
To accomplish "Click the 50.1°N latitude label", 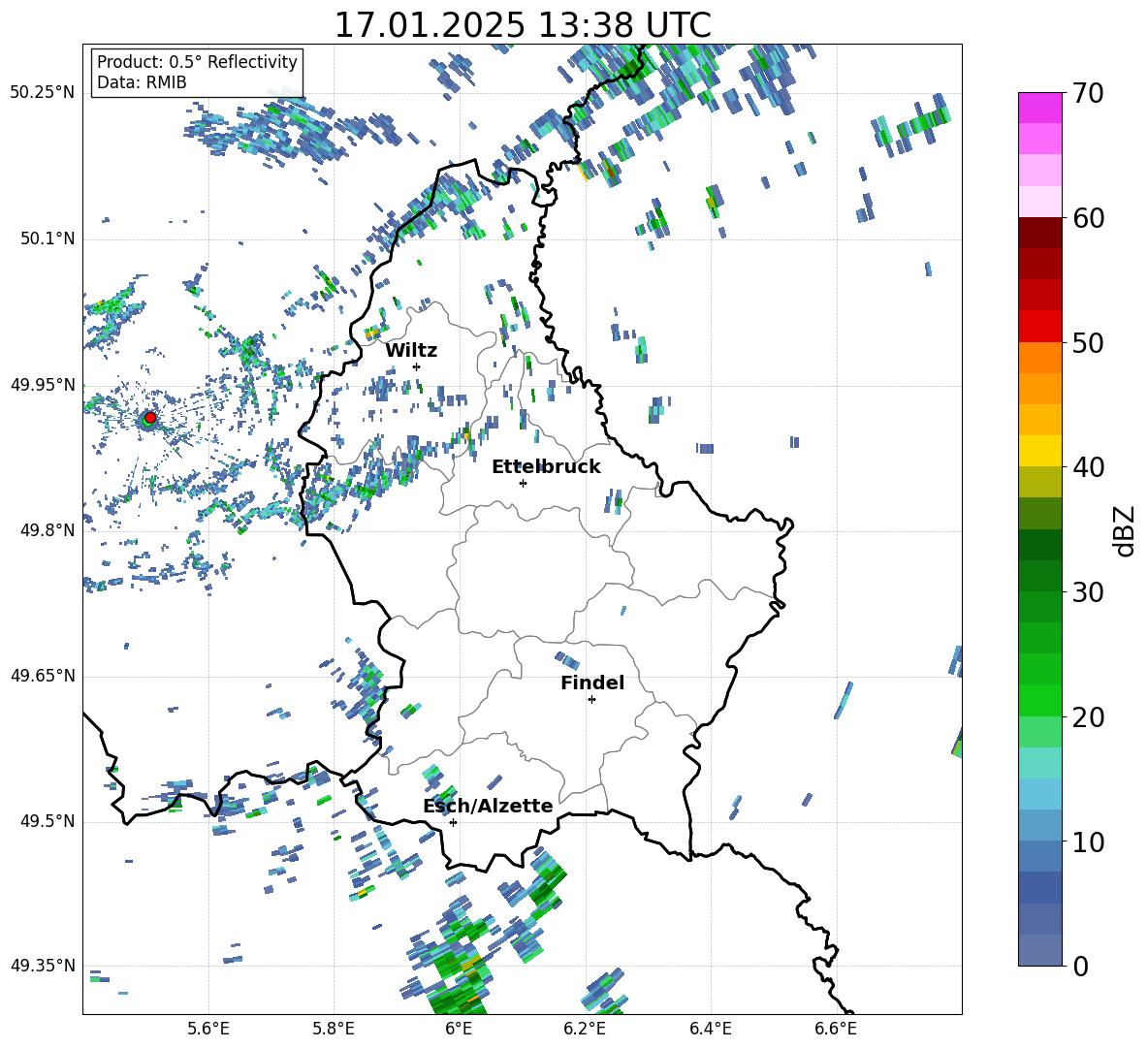I will [x=47, y=239].
